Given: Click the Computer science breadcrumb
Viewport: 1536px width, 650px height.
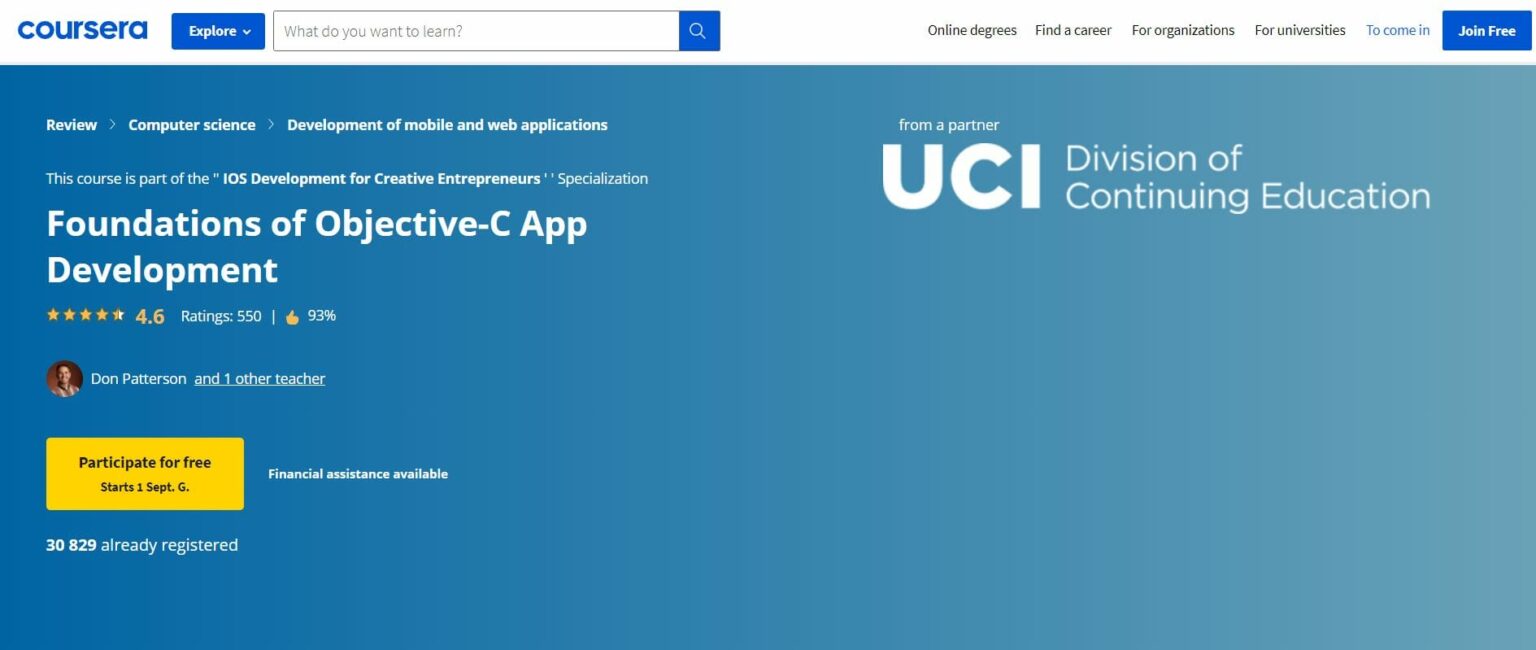Looking at the screenshot, I should click(192, 124).
